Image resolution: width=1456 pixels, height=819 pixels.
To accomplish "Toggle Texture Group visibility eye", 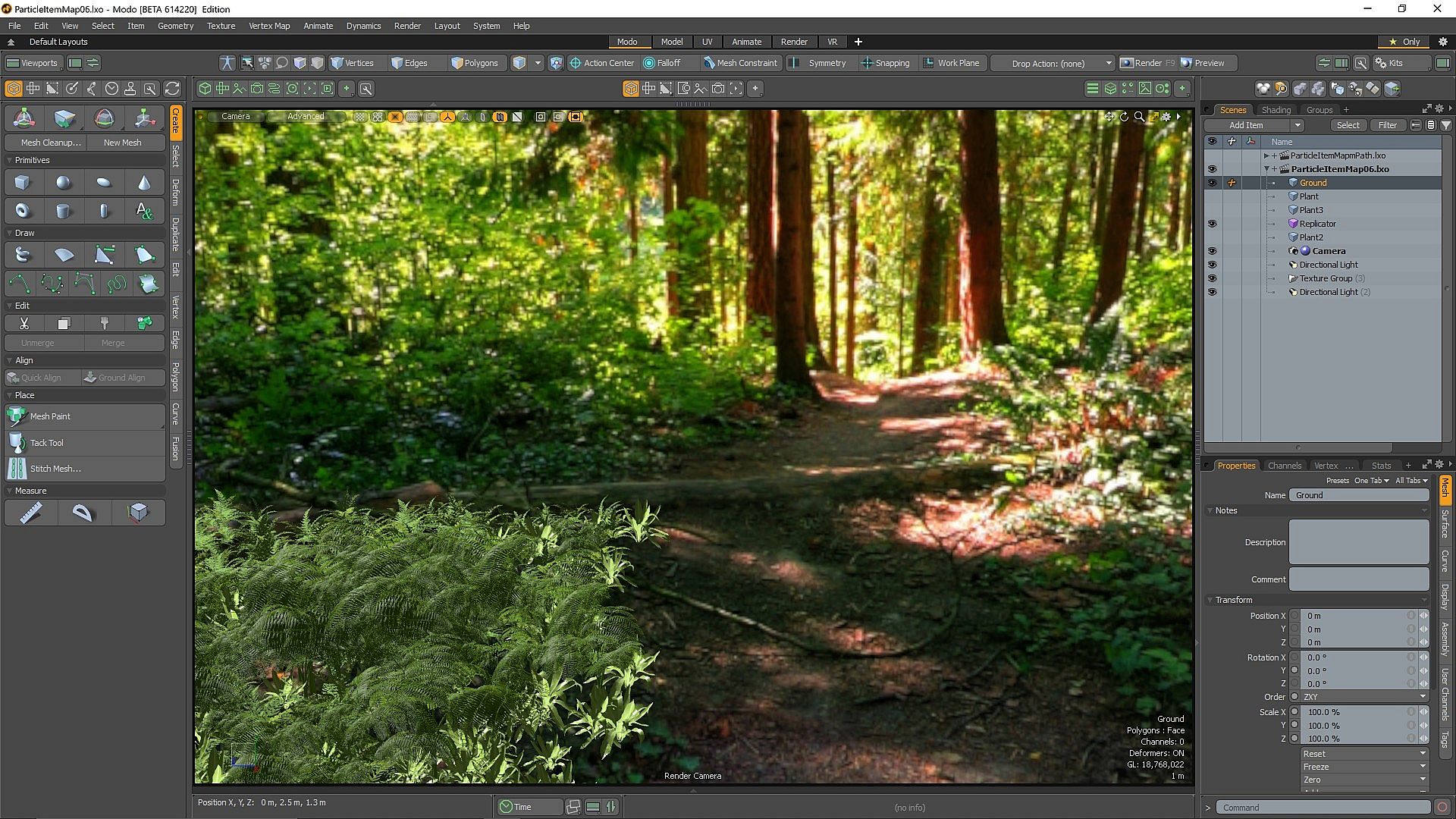I will pyautogui.click(x=1212, y=278).
